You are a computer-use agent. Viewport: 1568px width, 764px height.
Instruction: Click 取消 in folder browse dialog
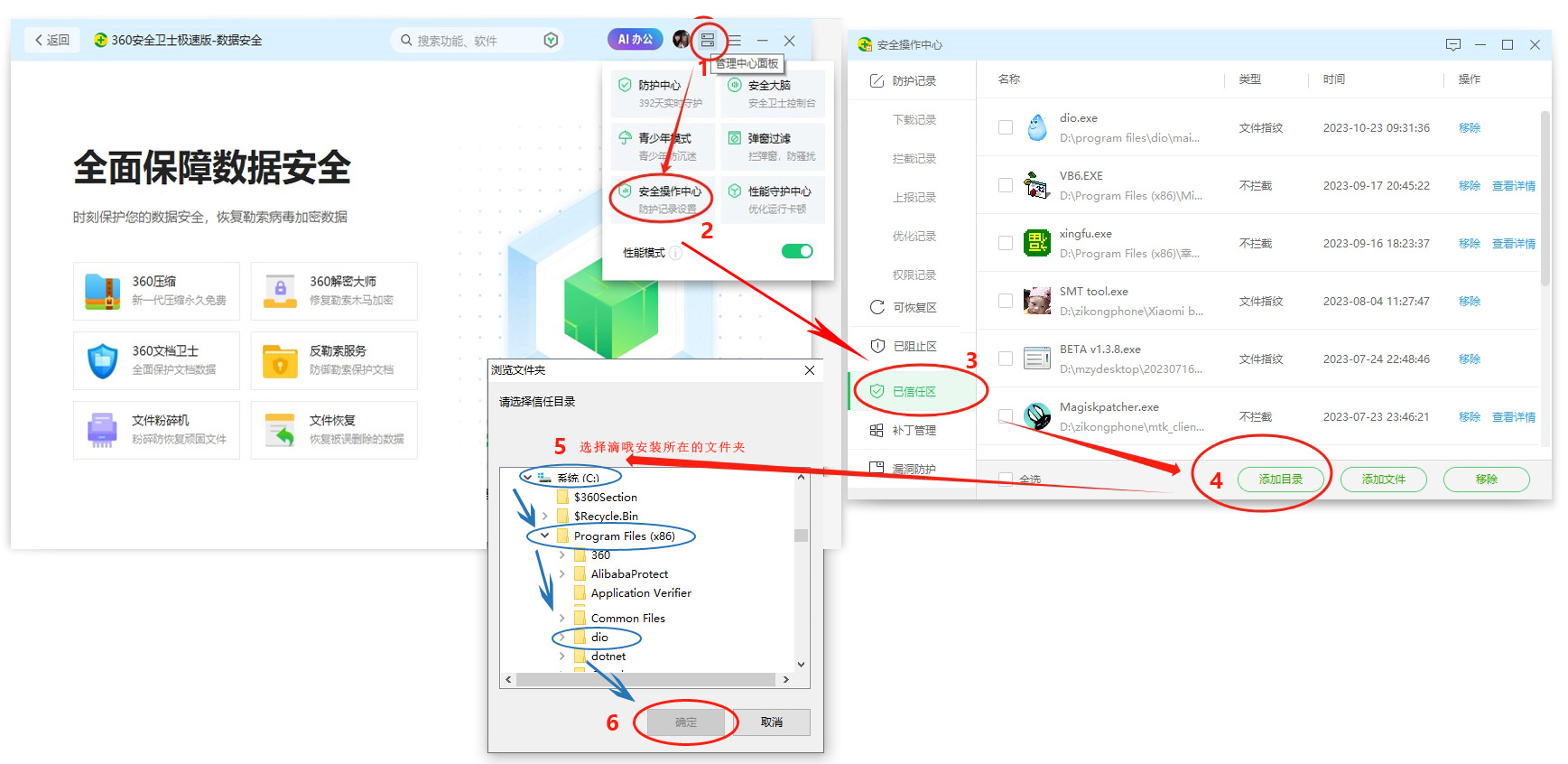[x=772, y=722]
